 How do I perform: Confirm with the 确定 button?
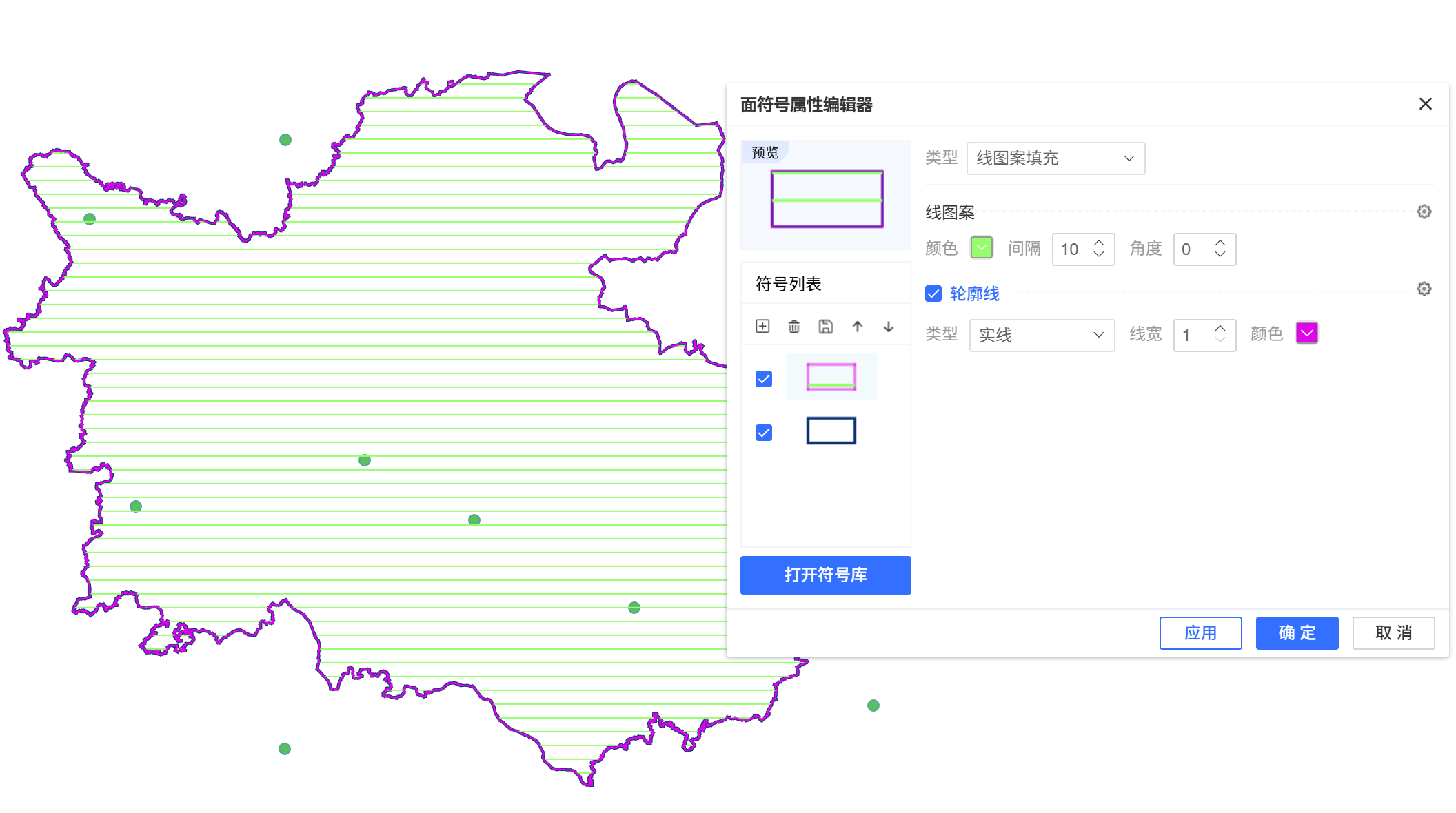click(x=1297, y=633)
